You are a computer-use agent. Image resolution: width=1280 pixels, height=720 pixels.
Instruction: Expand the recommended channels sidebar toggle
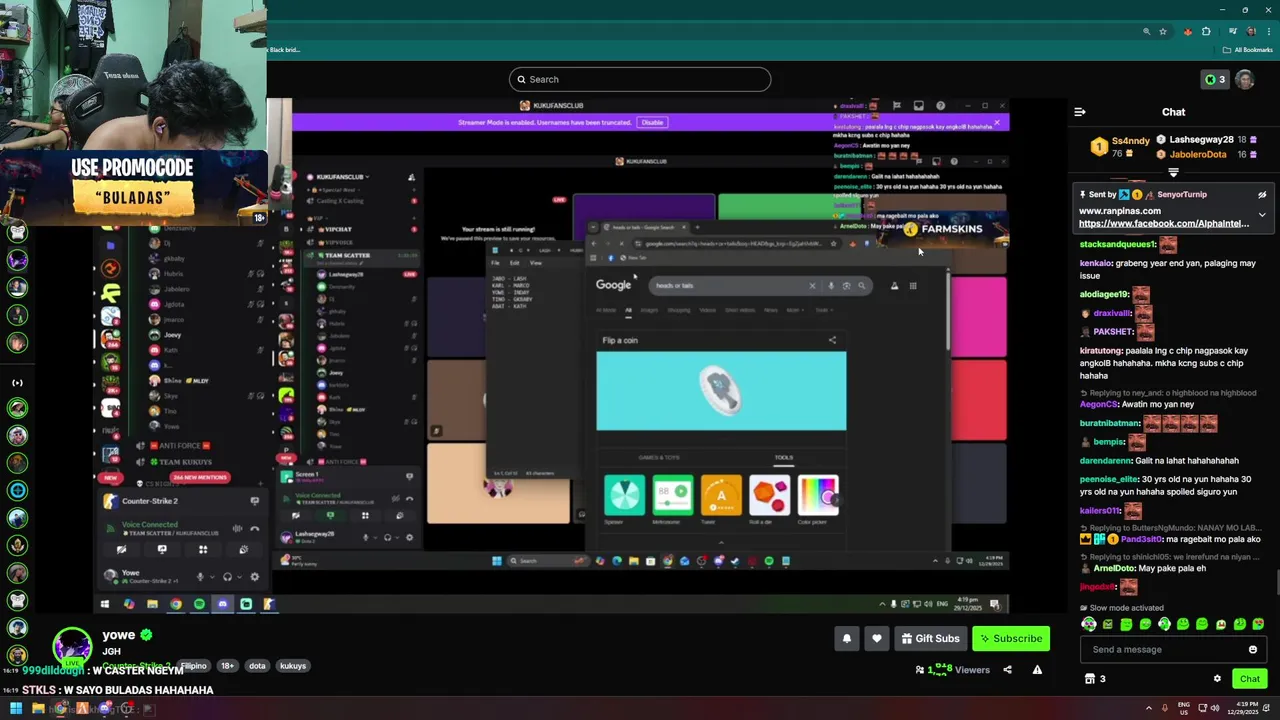point(17,382)
